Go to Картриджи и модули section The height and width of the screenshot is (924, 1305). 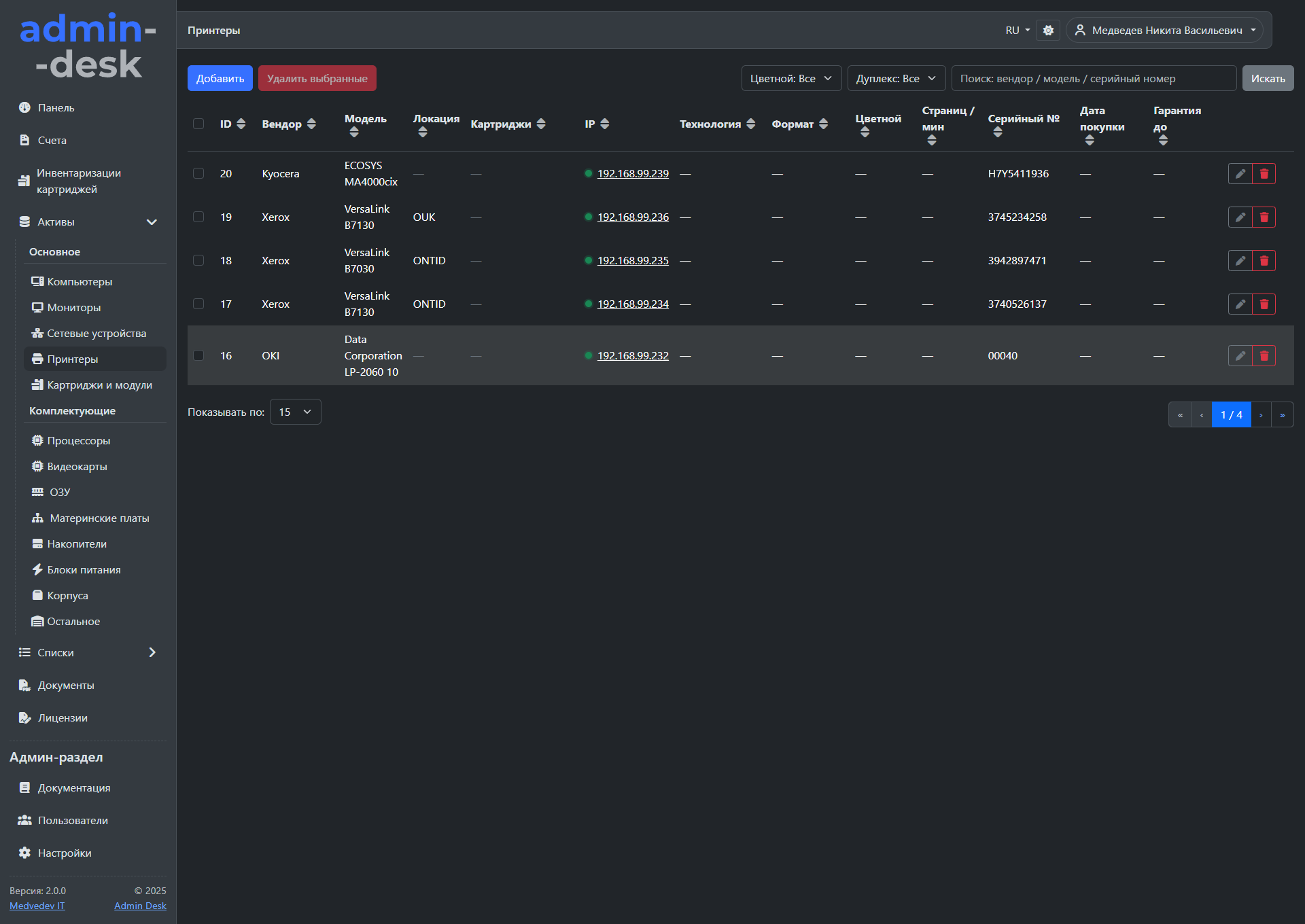[99, 385]
